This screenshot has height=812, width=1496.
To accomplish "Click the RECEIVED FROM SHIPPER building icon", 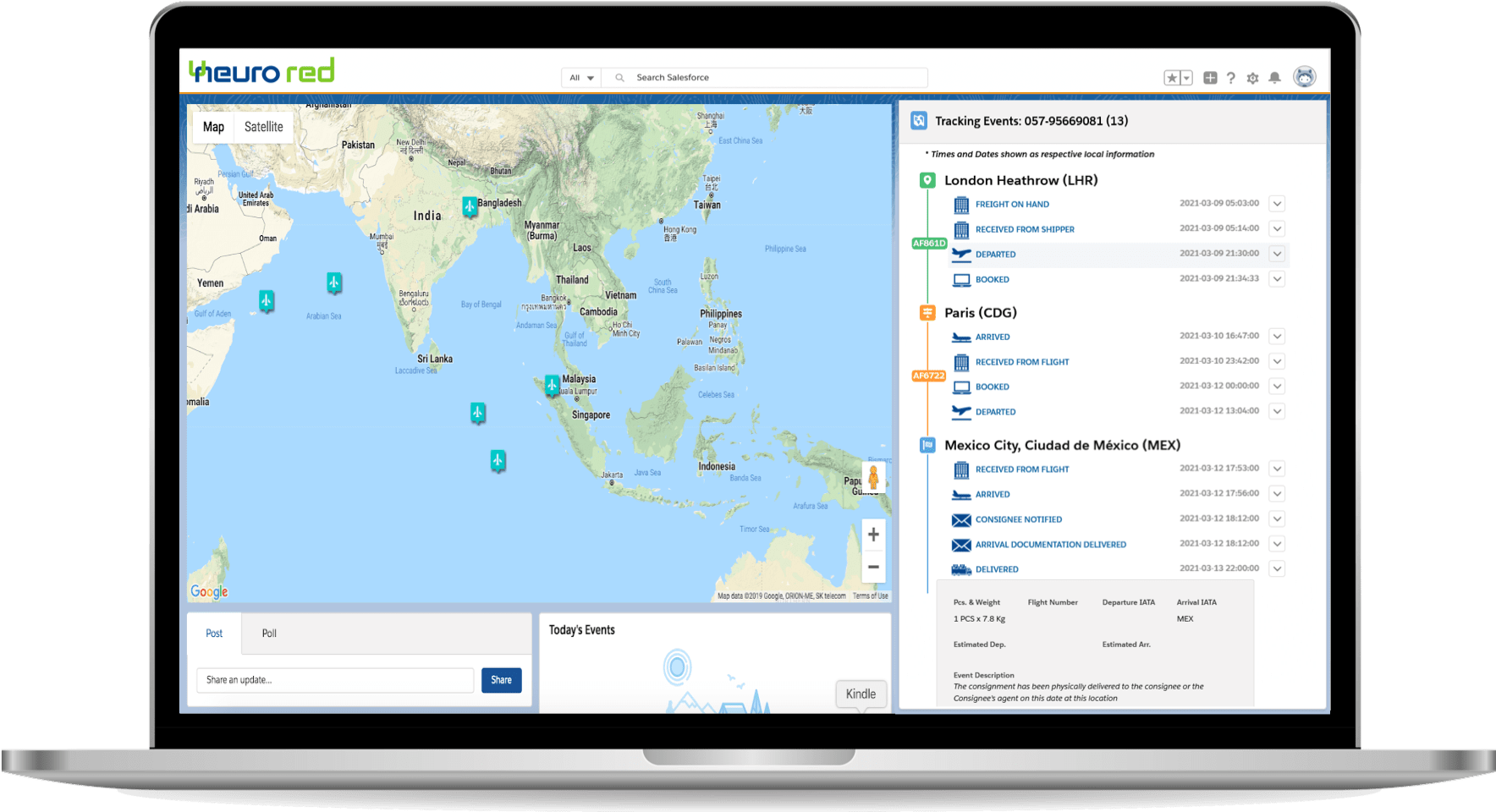I will pyautogui.click(x=961, y=229).
